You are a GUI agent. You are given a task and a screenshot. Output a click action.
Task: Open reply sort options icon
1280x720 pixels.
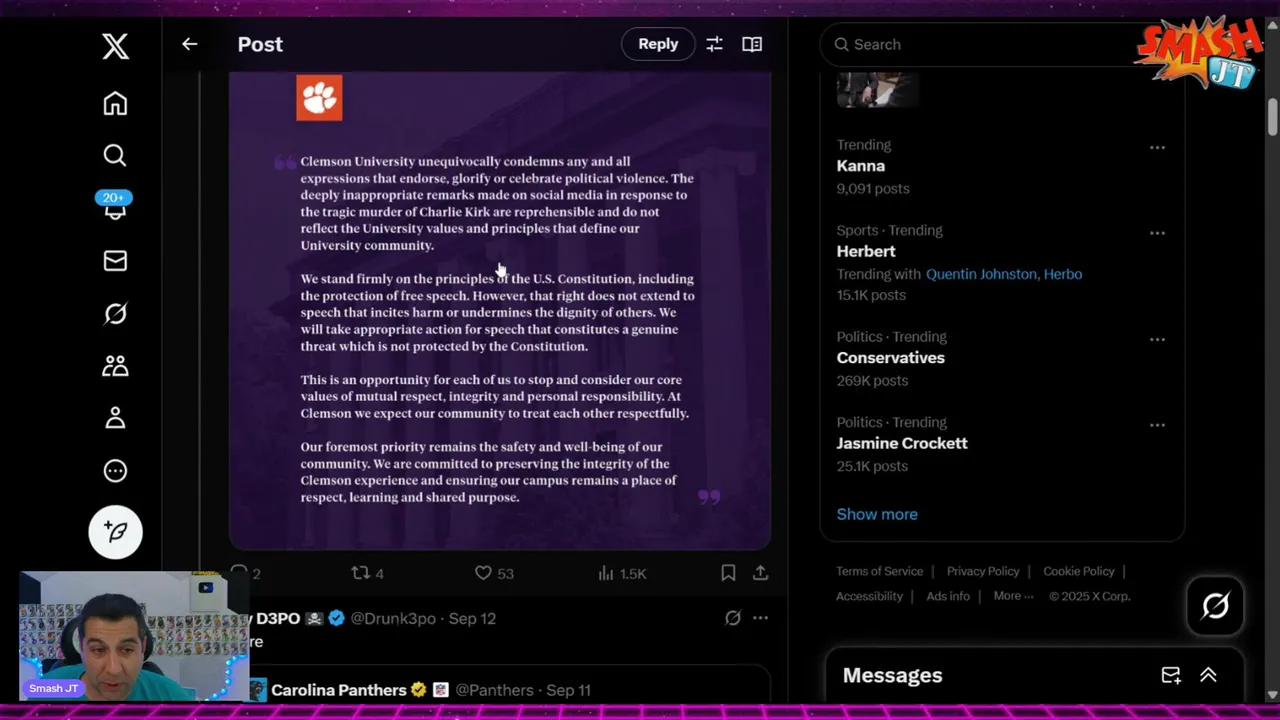(714, 44)
